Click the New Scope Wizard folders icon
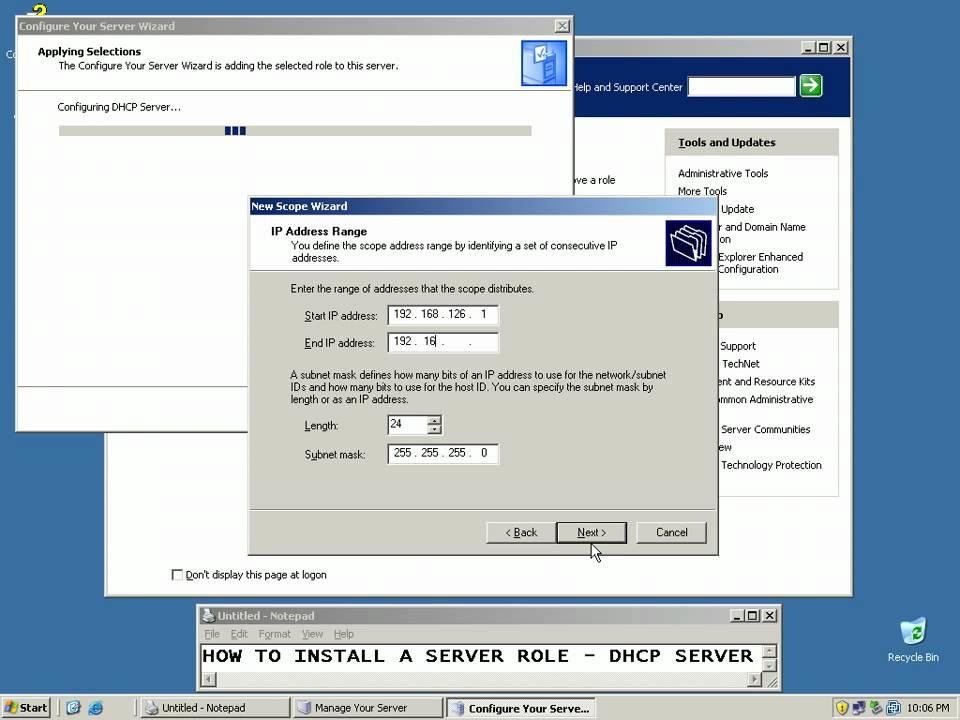 689,243
